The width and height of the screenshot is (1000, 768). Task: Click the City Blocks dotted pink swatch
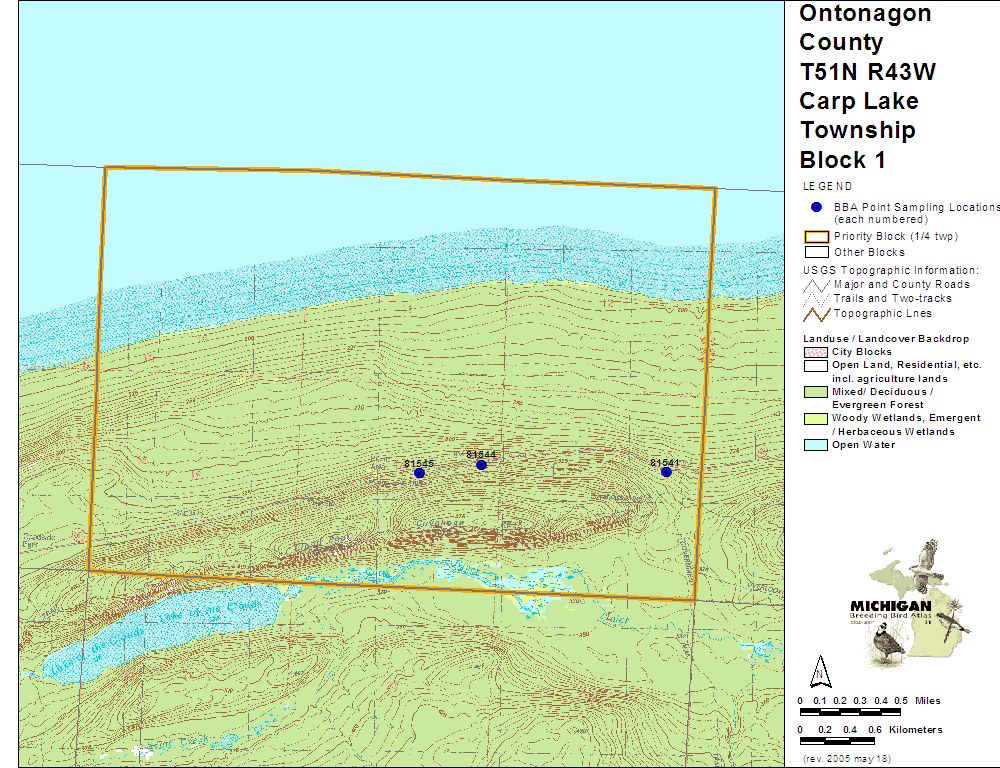coord(816,352)
